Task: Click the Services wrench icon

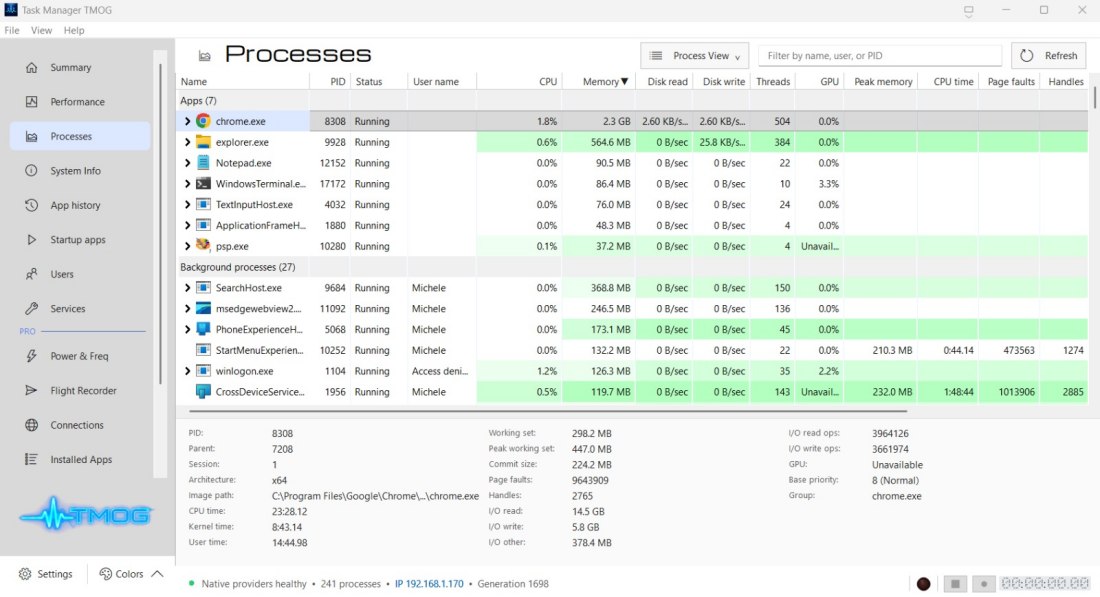Action: click(31, 308)
